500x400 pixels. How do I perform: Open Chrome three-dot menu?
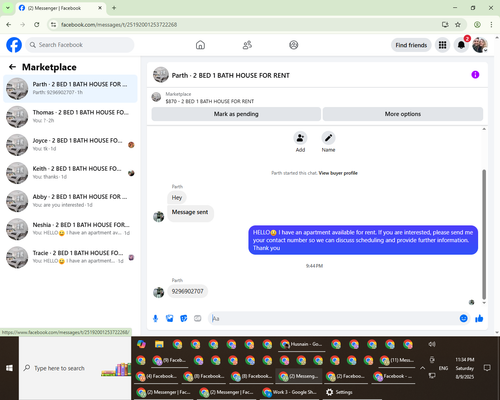click(x=491, y=25)
